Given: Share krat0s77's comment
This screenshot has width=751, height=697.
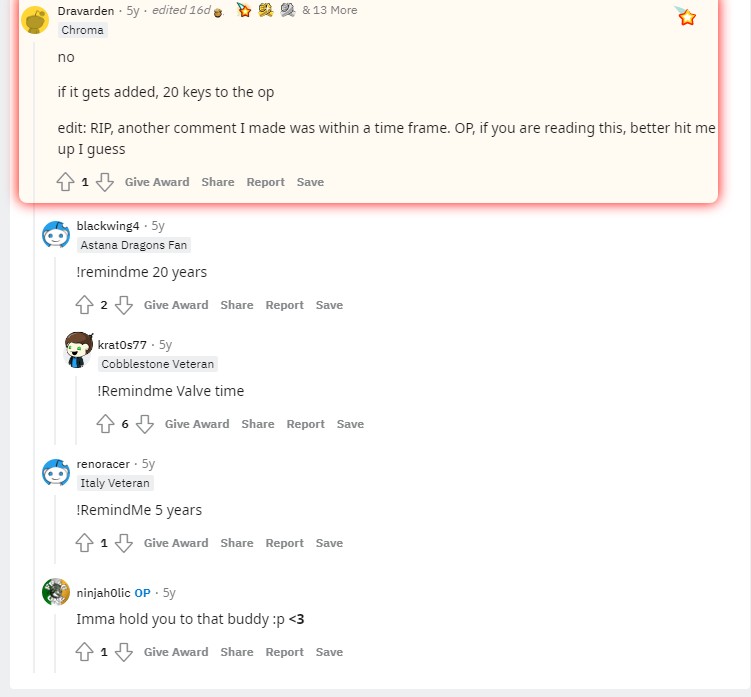Looking at the screenshot, I should pyautogui.click(x=257, y=424).
